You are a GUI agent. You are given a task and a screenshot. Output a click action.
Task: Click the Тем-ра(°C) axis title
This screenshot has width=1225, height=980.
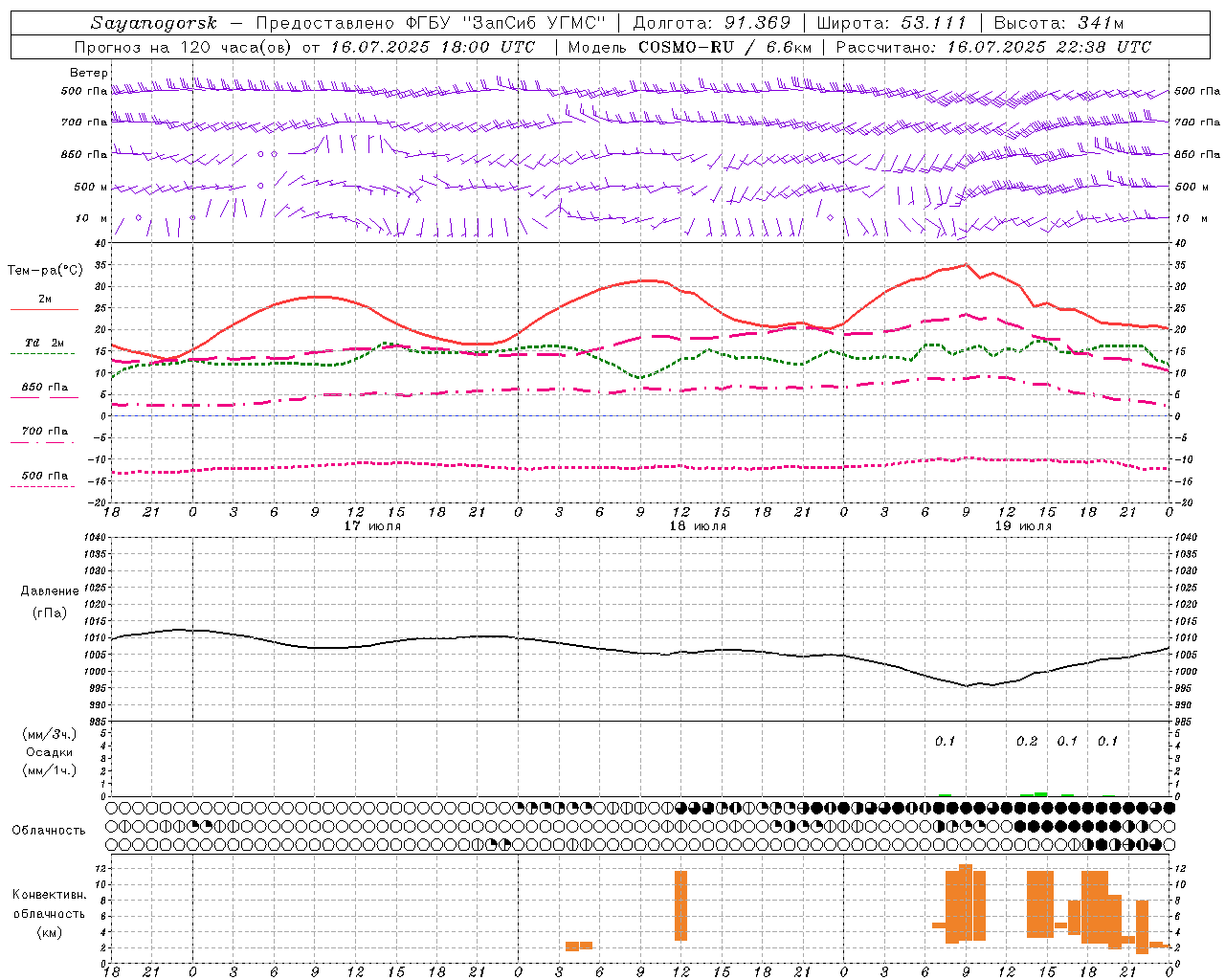click(45, 271)
